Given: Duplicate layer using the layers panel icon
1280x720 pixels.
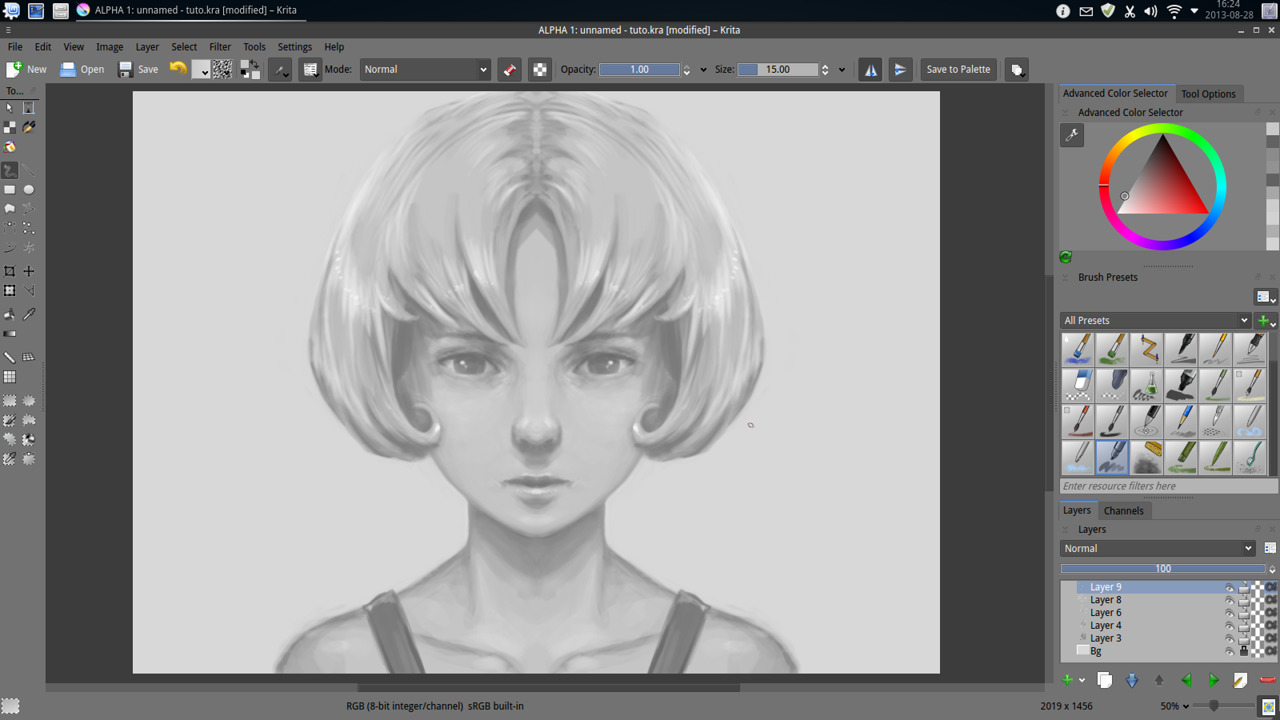Looking at the screenshot, I should [1105, 680].
